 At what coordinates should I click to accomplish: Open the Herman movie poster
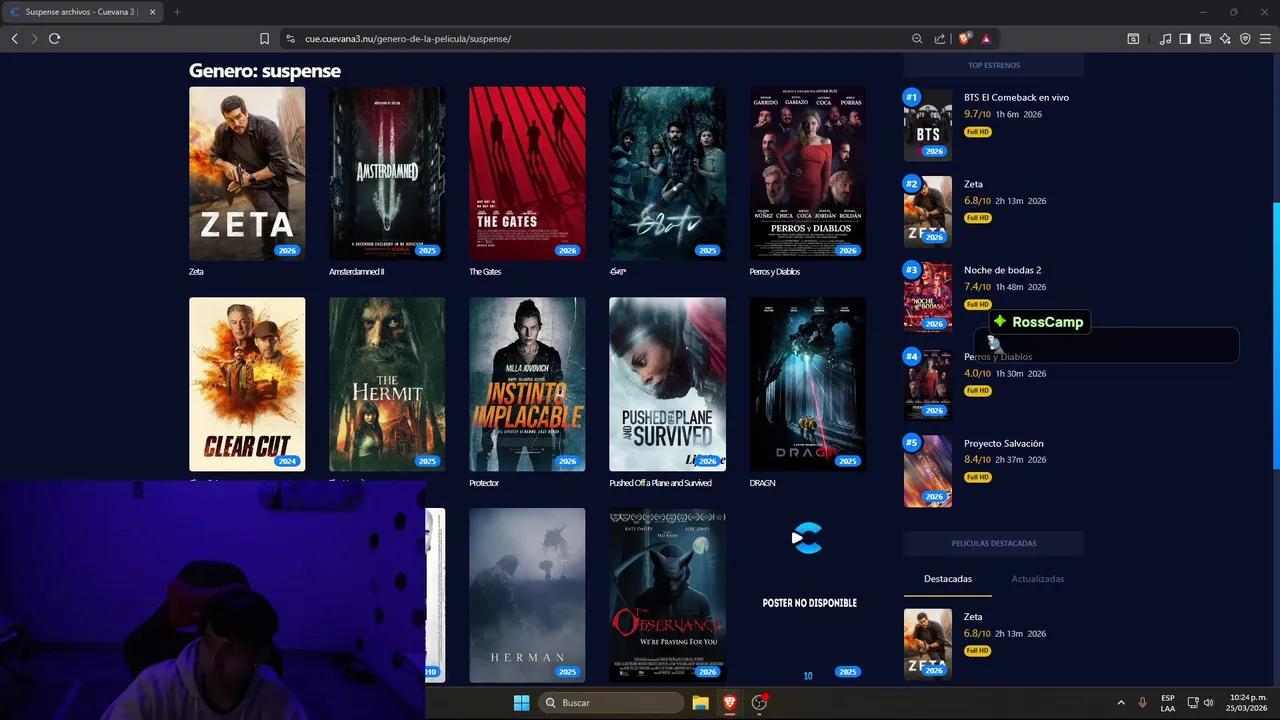[x=527, y=595]
